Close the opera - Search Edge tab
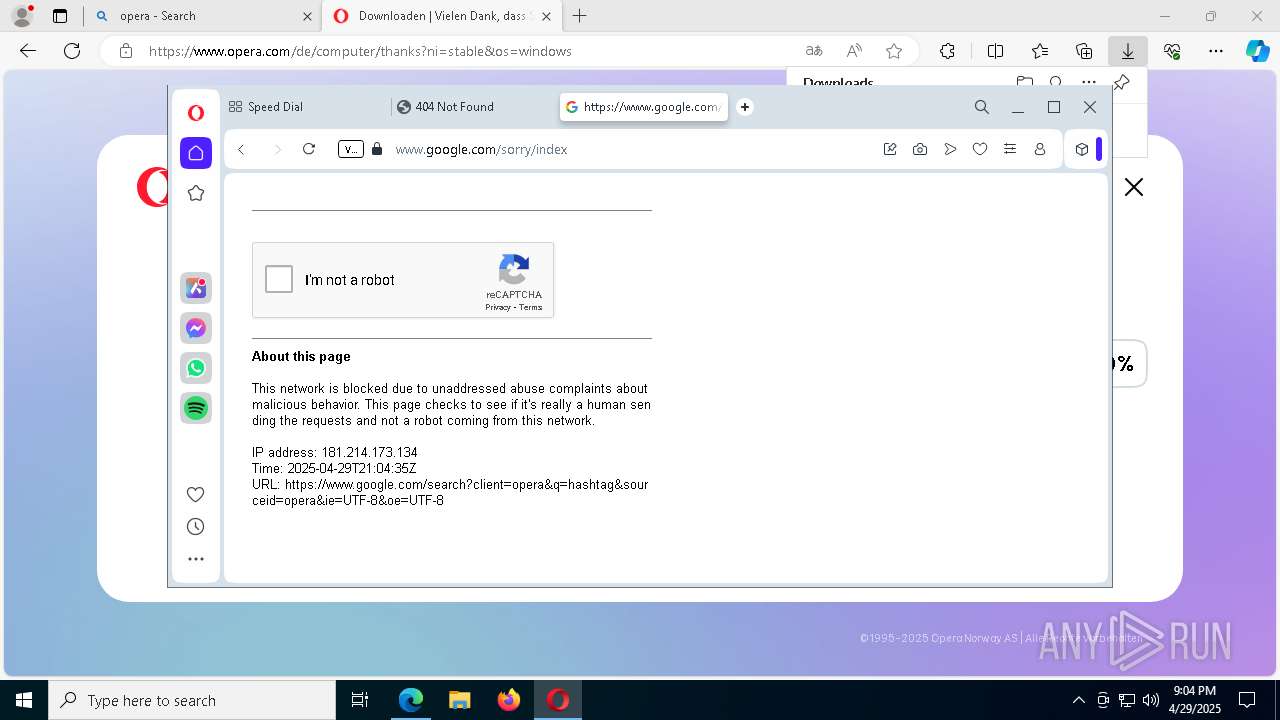Screen dimensions: 1280x720 (307, 16)
